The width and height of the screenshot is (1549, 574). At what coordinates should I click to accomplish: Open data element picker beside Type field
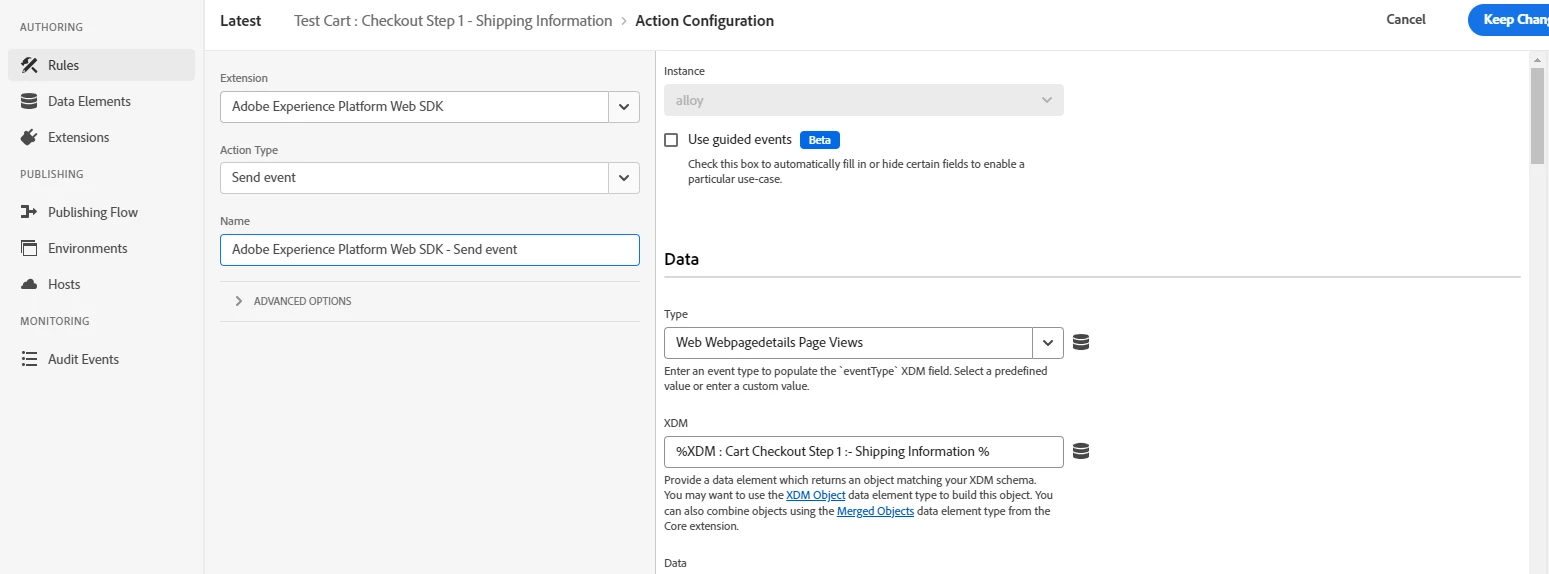click(x=1080, y=342)
